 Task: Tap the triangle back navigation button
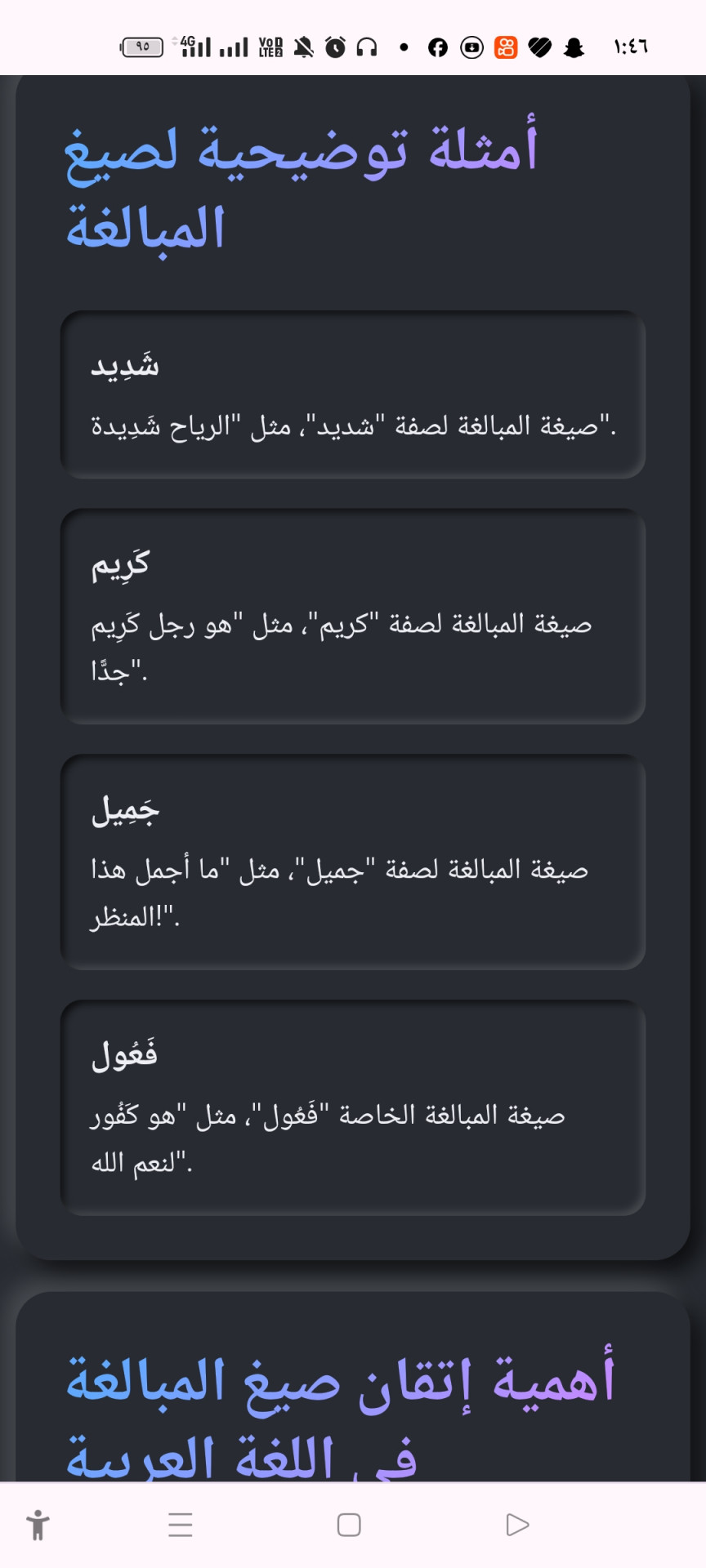tap(517, 1525)
